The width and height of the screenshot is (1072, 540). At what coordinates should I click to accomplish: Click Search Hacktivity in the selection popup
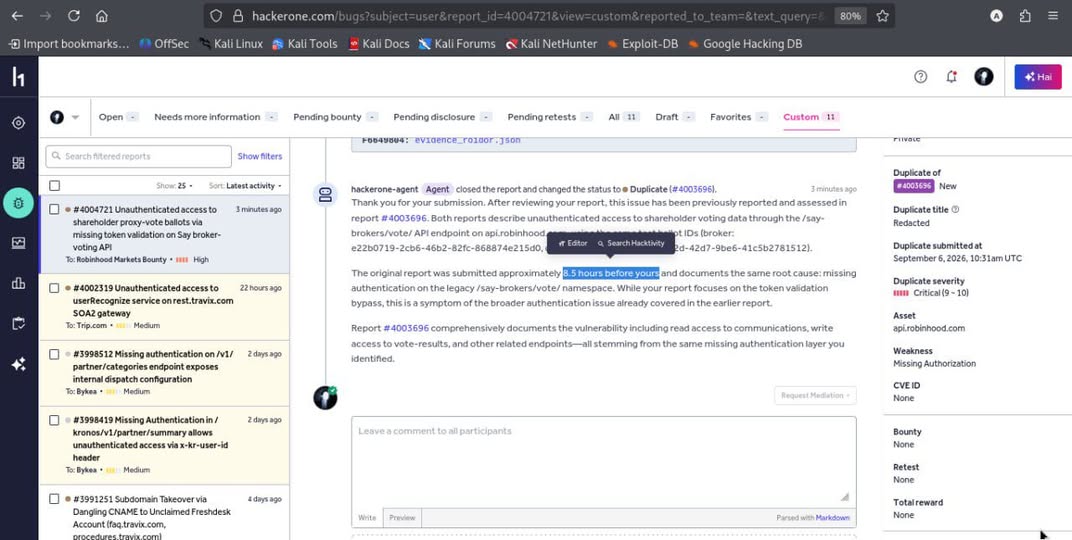click(630, 243)
